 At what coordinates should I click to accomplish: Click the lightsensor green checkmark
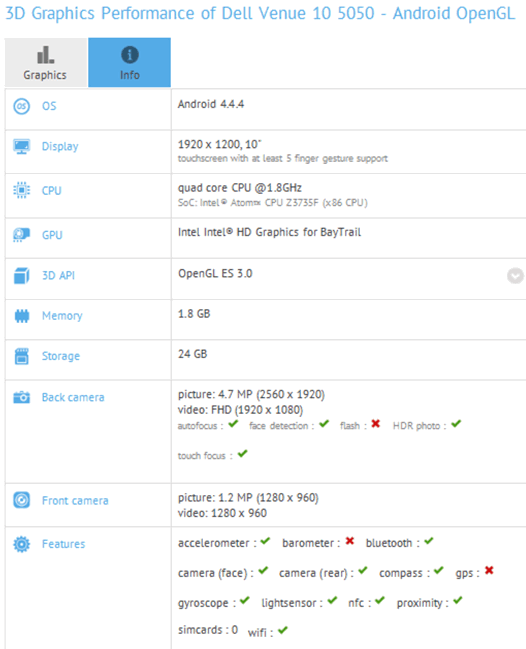coord(332,601)
